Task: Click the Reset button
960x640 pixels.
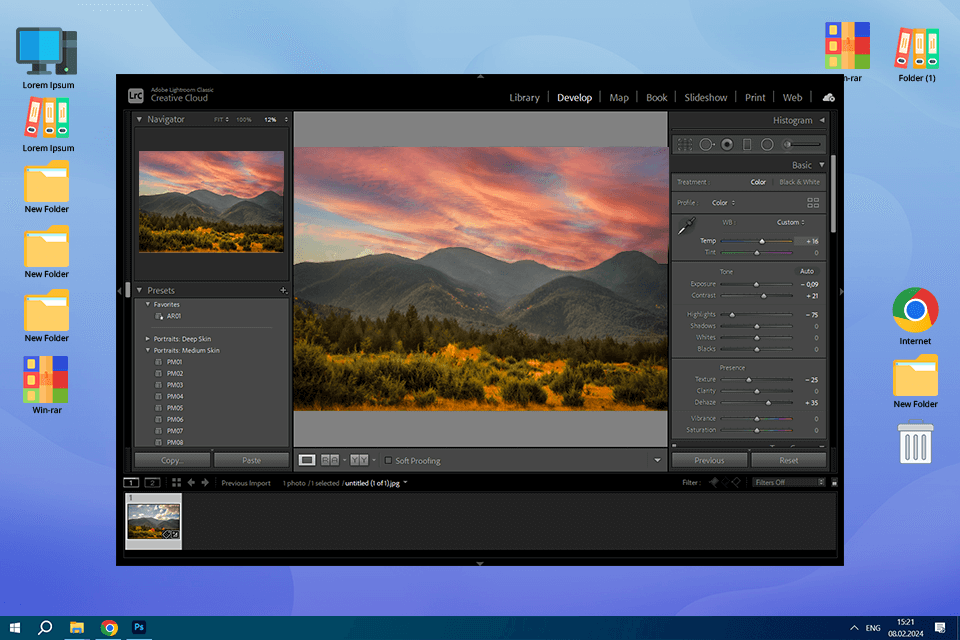Action: [789, 460]
